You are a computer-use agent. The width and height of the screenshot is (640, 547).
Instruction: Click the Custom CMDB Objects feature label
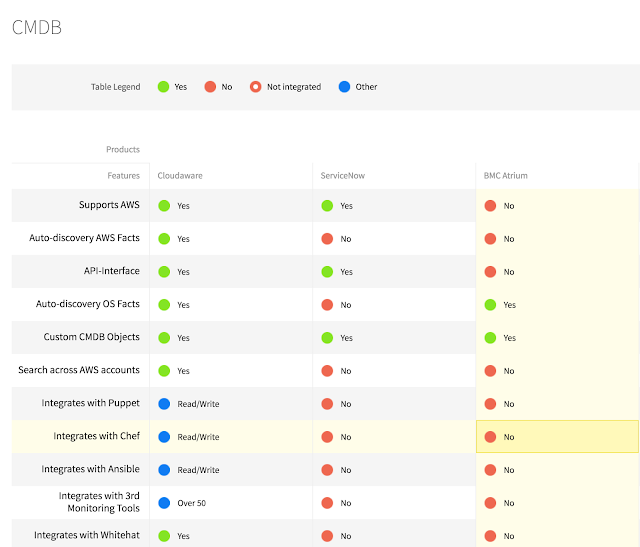click(91, 338)
